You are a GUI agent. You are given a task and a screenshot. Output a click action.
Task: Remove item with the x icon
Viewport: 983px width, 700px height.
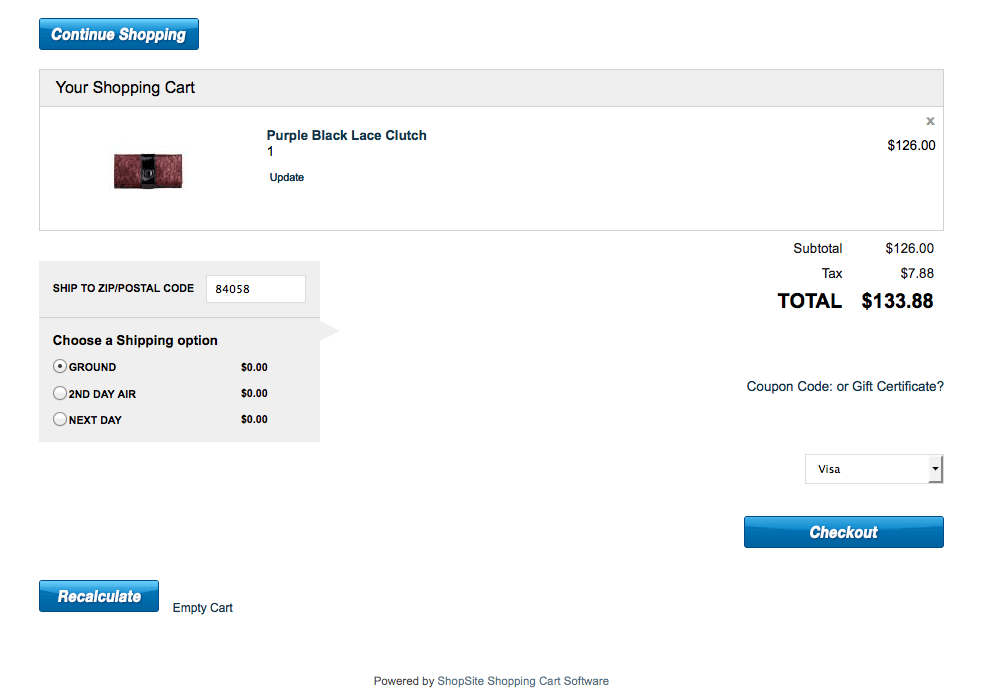pos(930,121)
